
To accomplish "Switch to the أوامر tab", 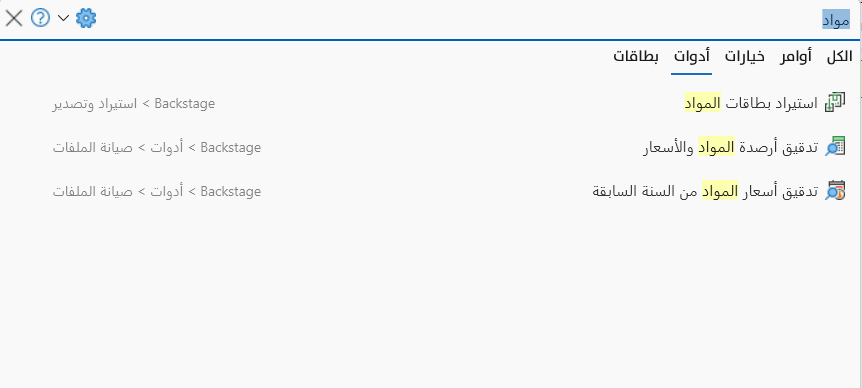I will (795, 57).
